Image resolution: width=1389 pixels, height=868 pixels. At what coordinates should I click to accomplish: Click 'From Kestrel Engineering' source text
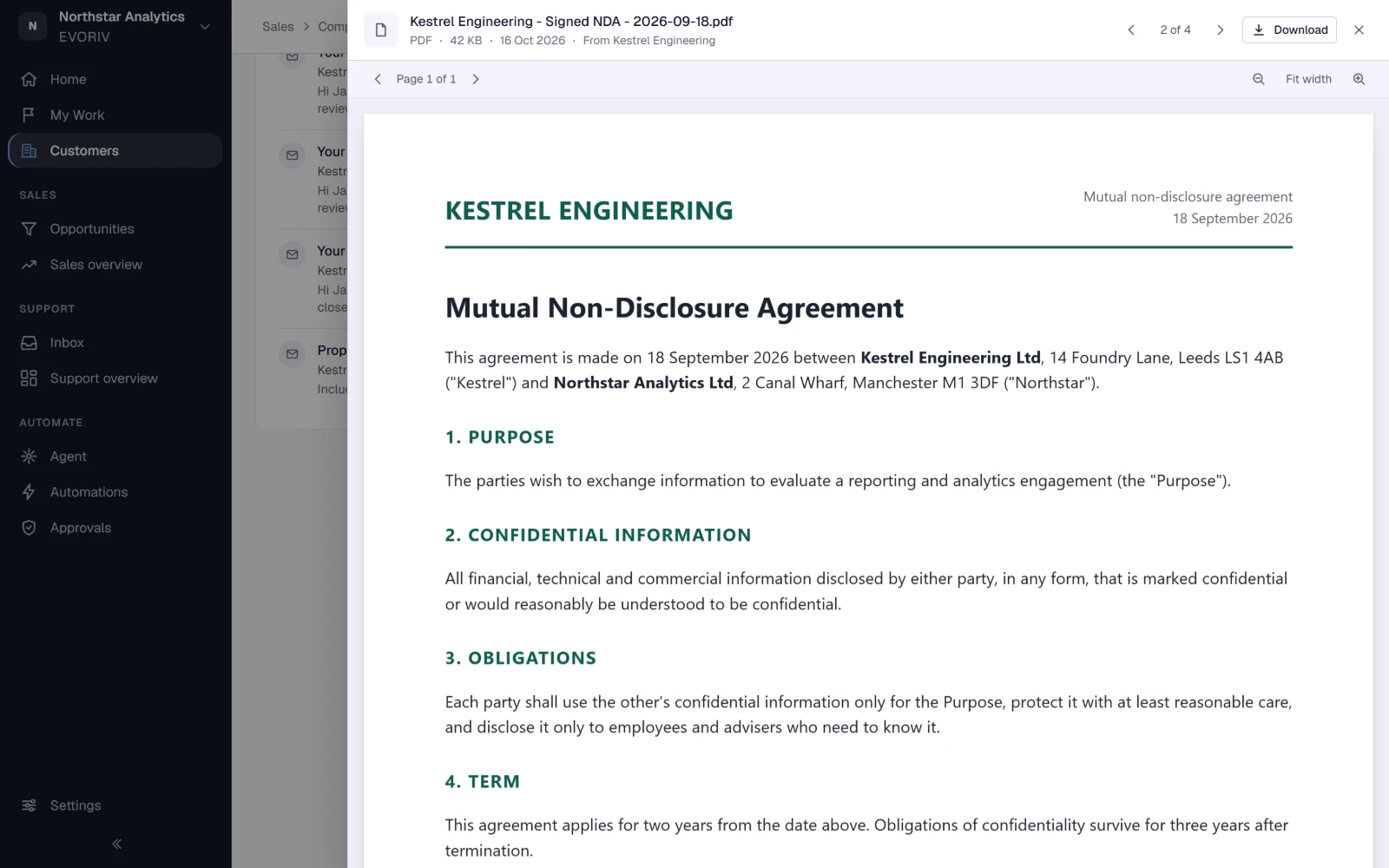click(649, 40)
